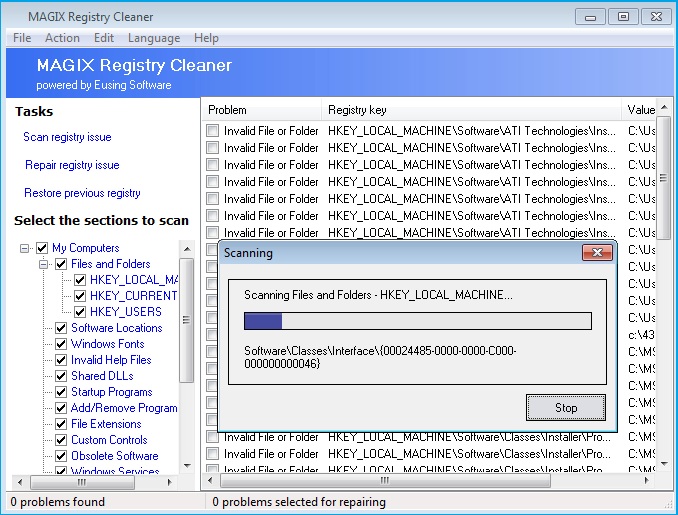The width and height of the screenshot is (678, 515).
Task: Open the Language menu
Action: pos(154,38)
